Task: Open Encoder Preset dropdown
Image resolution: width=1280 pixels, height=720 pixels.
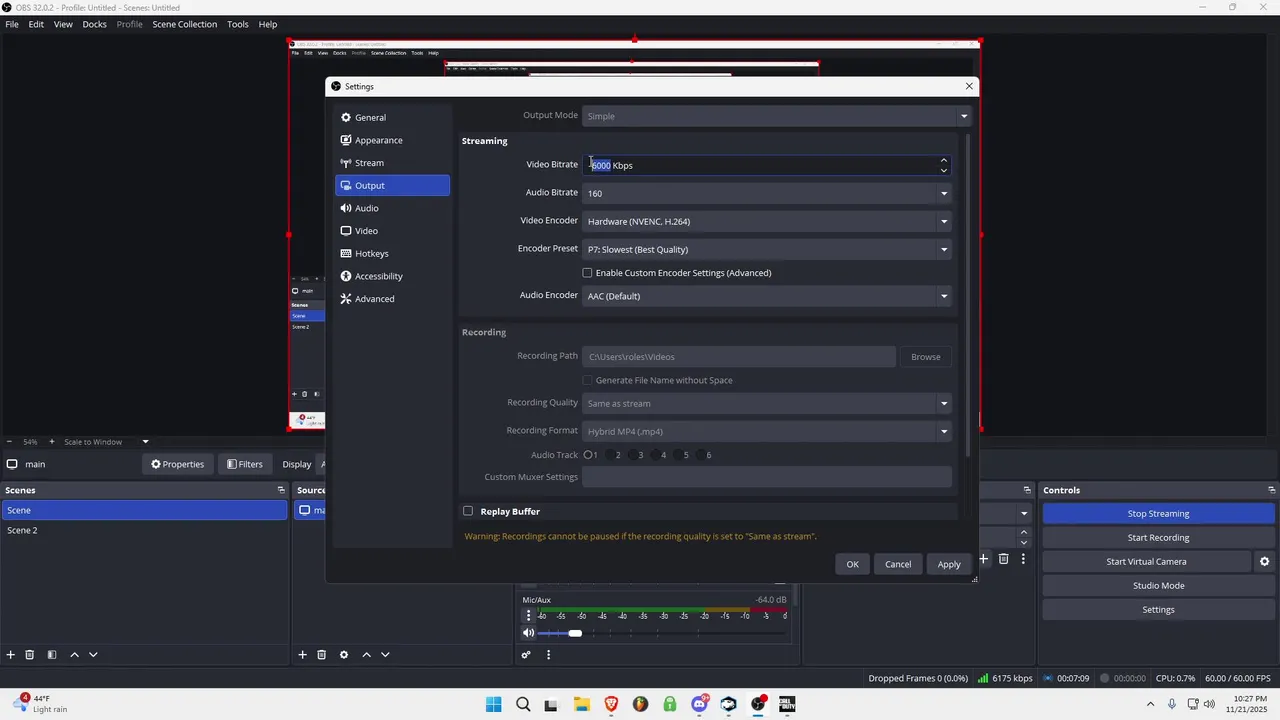Action: coord(767,249)
